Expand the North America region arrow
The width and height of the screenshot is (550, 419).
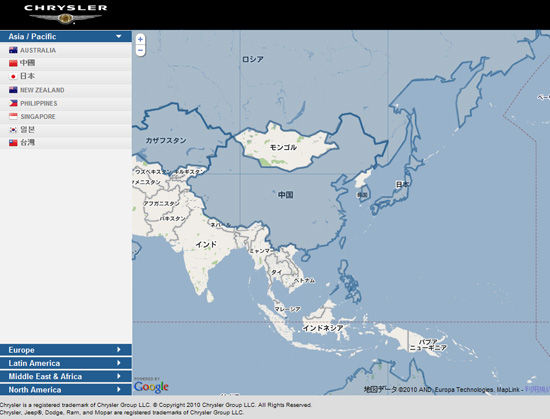119,389
